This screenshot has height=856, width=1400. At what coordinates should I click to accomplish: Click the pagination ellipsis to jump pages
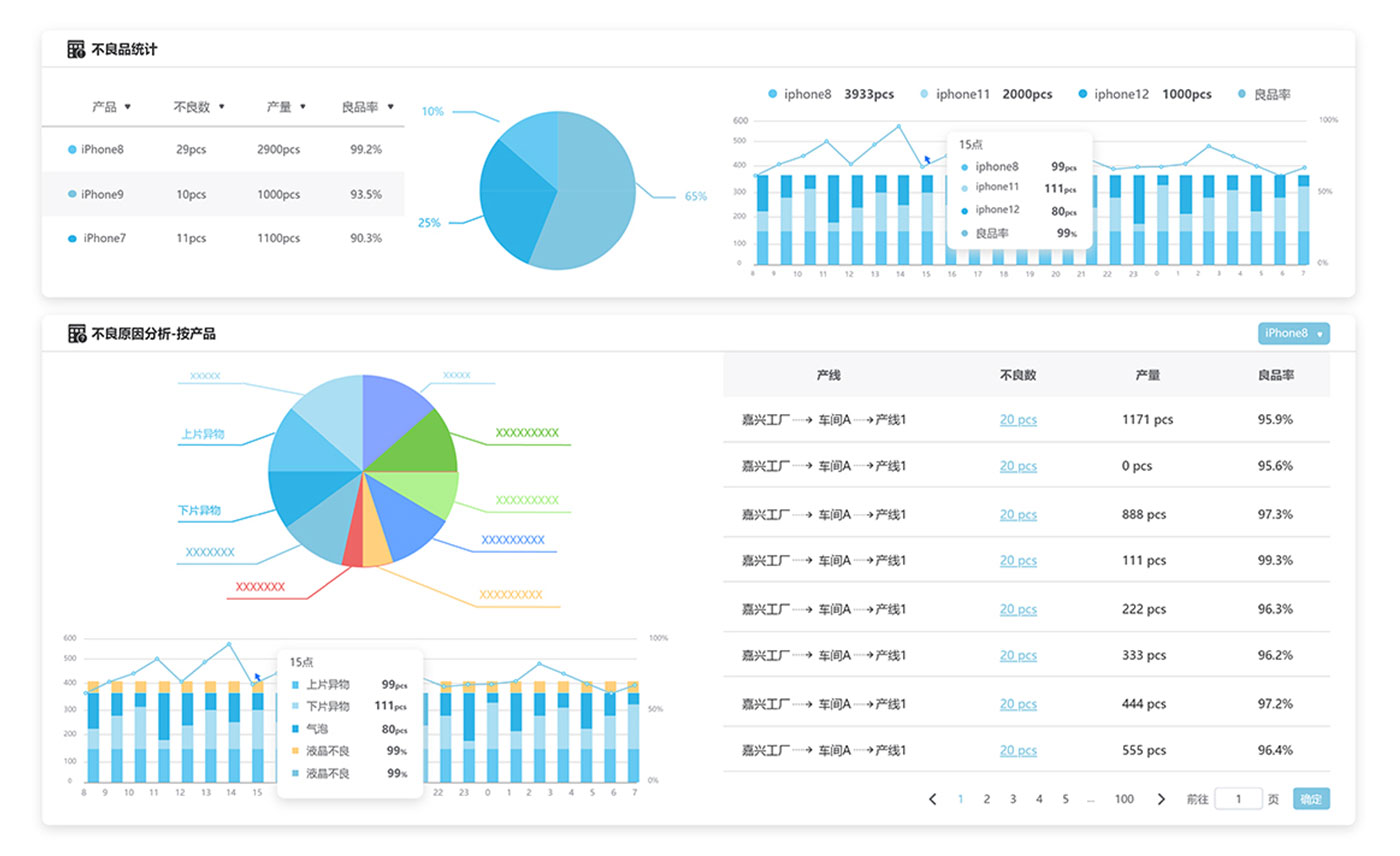point(1090,799)
